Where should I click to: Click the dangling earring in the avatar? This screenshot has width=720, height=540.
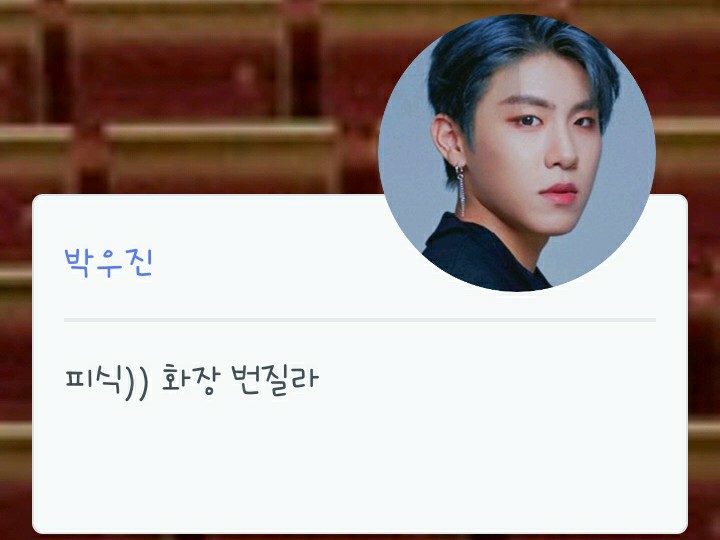pyautogui.click(x=461, y=191)
